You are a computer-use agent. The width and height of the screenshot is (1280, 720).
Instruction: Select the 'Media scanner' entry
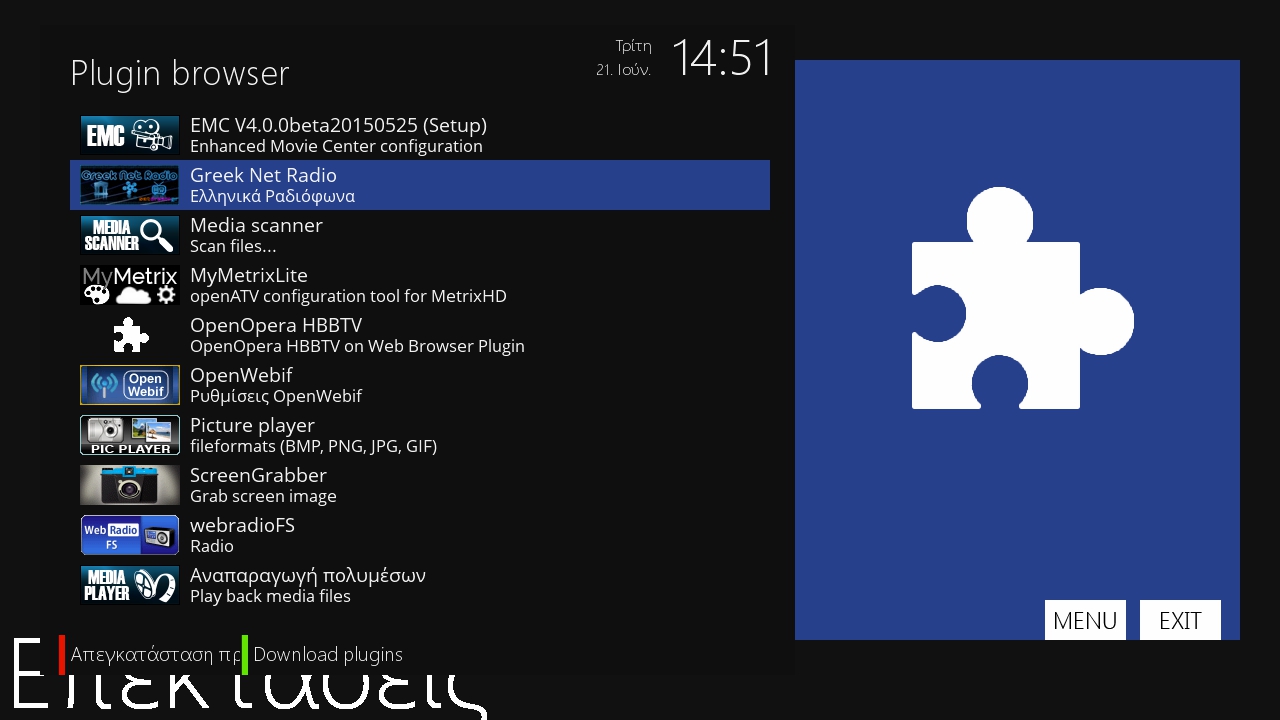(256, 225)
